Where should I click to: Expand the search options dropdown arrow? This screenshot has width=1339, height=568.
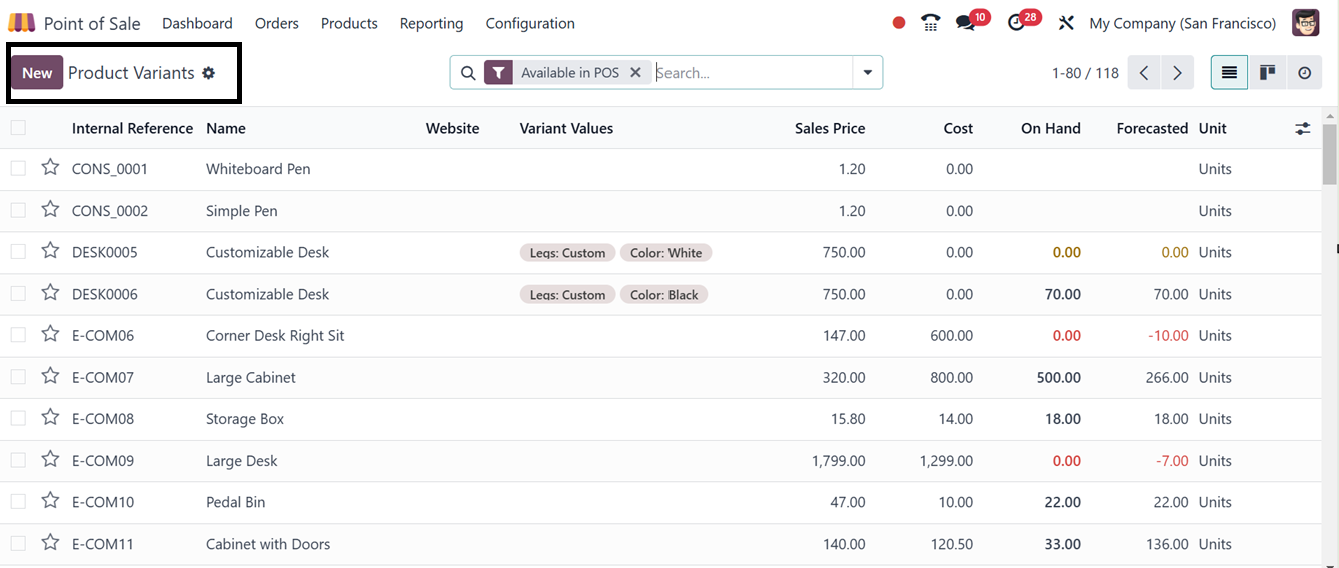(x=867, y=73)
